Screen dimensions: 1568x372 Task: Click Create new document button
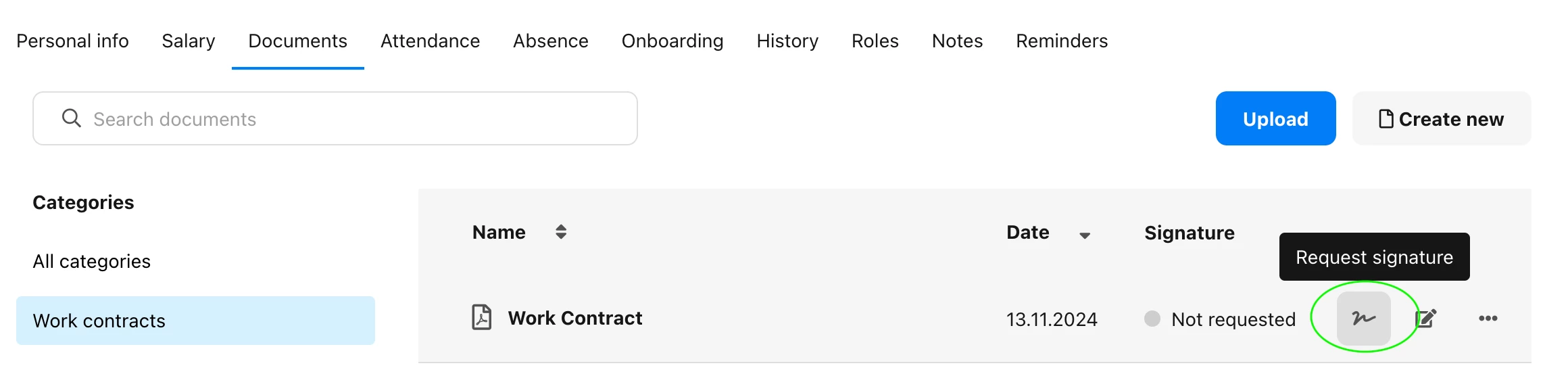pos(1442,118)
